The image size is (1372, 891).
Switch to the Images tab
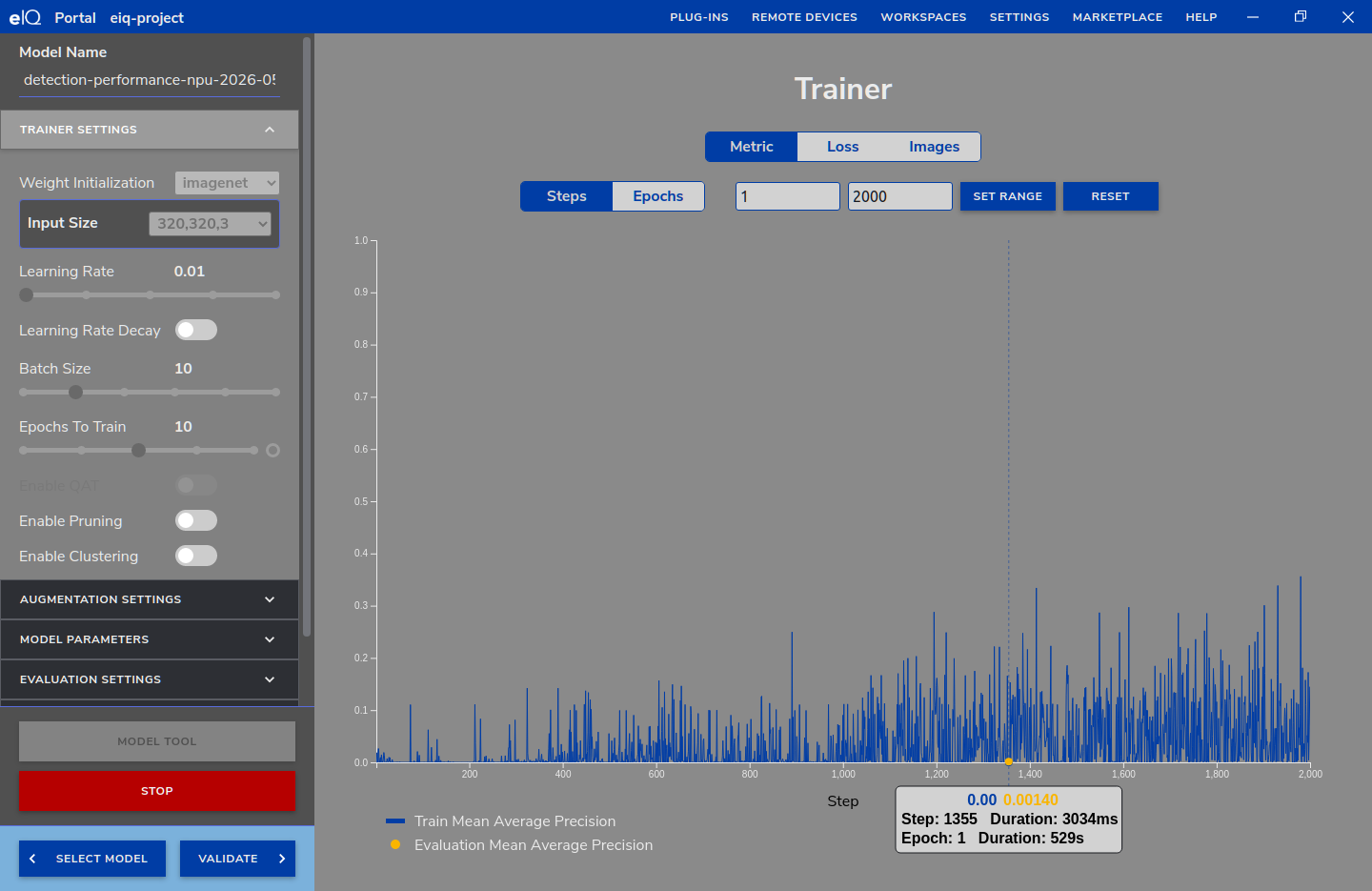tap(935, 147)
